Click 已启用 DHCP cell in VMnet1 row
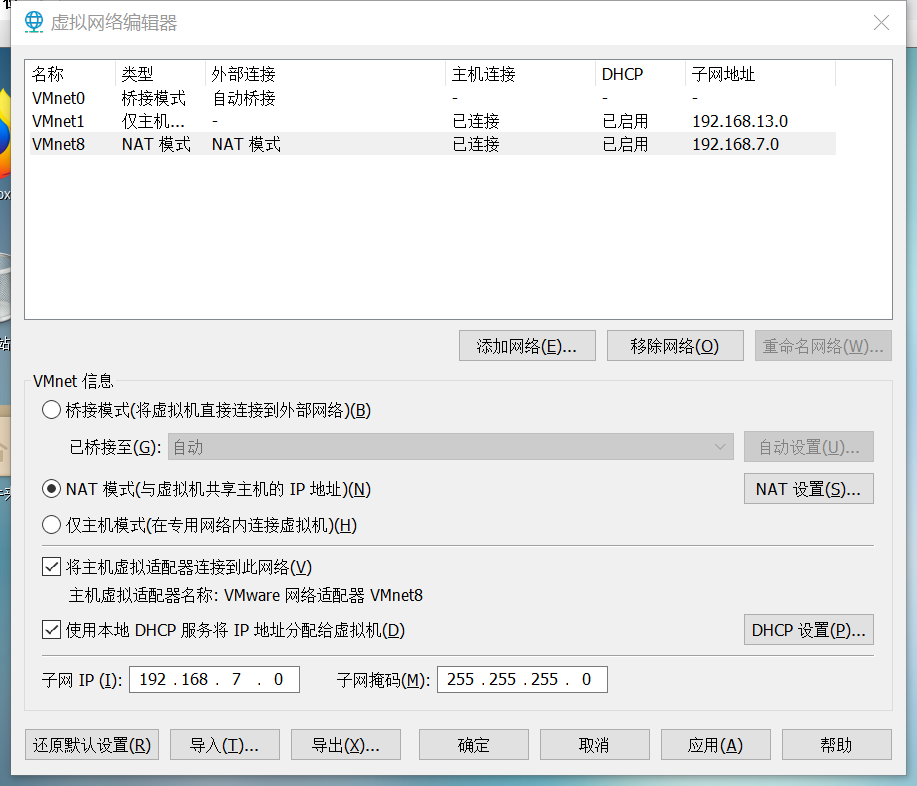 [x=625, y=121]
